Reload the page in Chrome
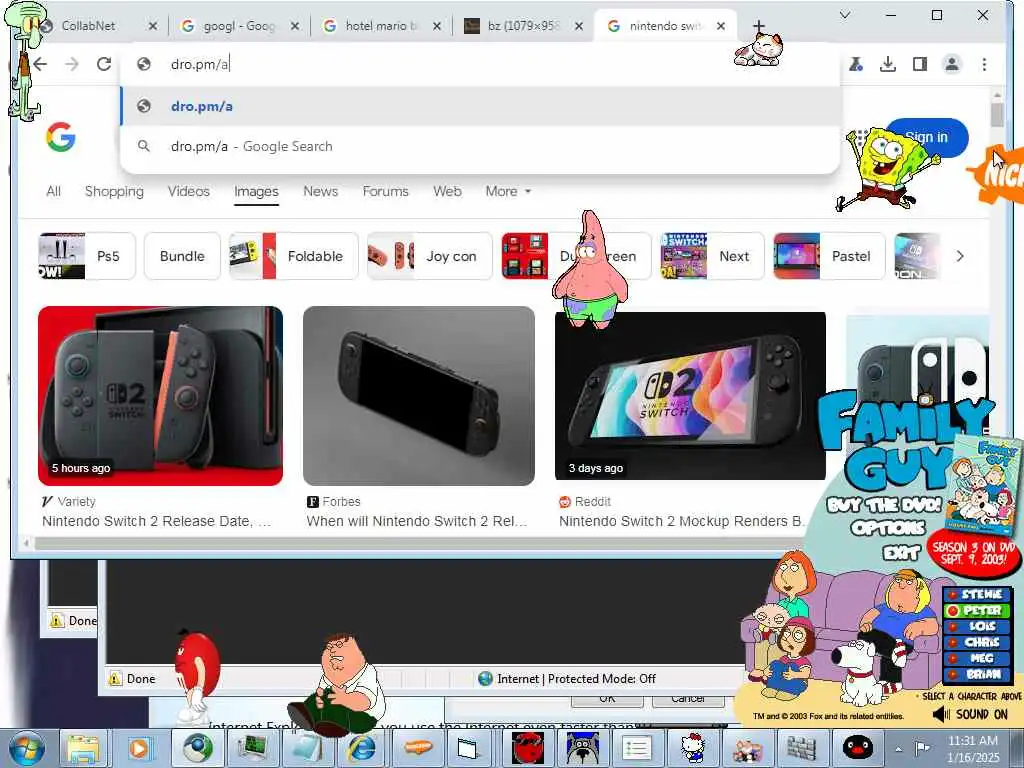This screenshot has height=768, width=1024. coord(104,64)
